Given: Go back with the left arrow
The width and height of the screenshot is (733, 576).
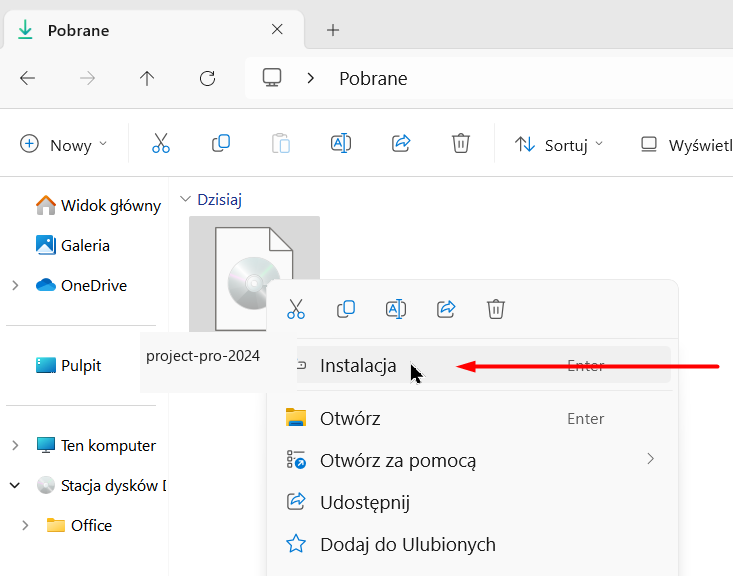Looking at the screenshot, I should tap(28, 78).
